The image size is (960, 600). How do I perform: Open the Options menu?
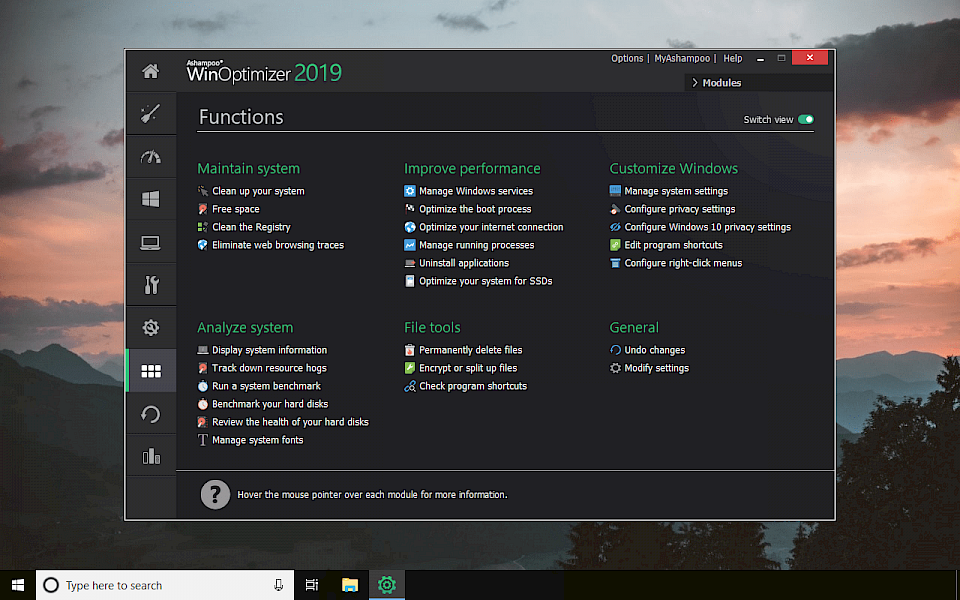point(627,58)
